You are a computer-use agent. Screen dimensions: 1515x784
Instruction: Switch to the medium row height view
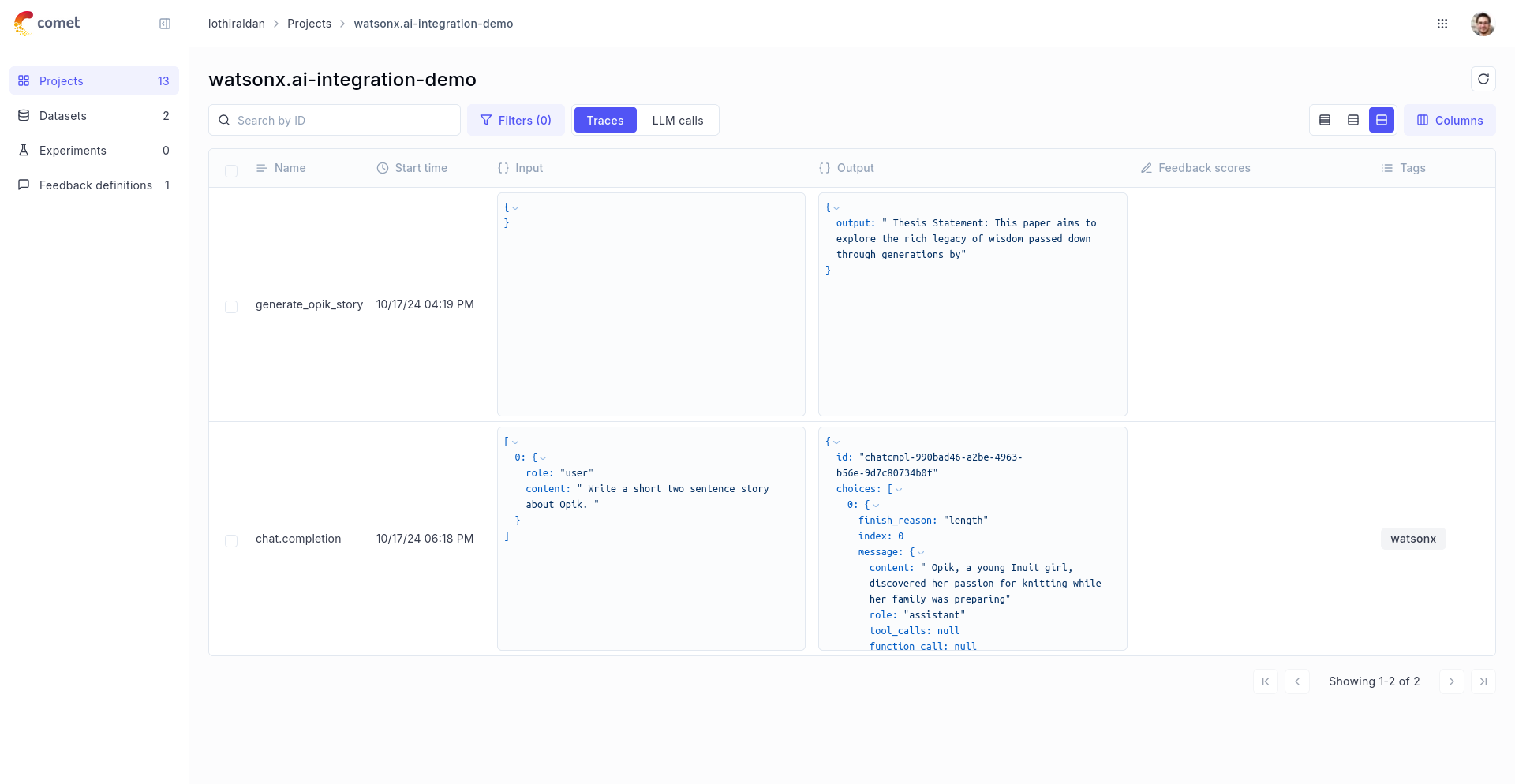[x=1353, y=120]
